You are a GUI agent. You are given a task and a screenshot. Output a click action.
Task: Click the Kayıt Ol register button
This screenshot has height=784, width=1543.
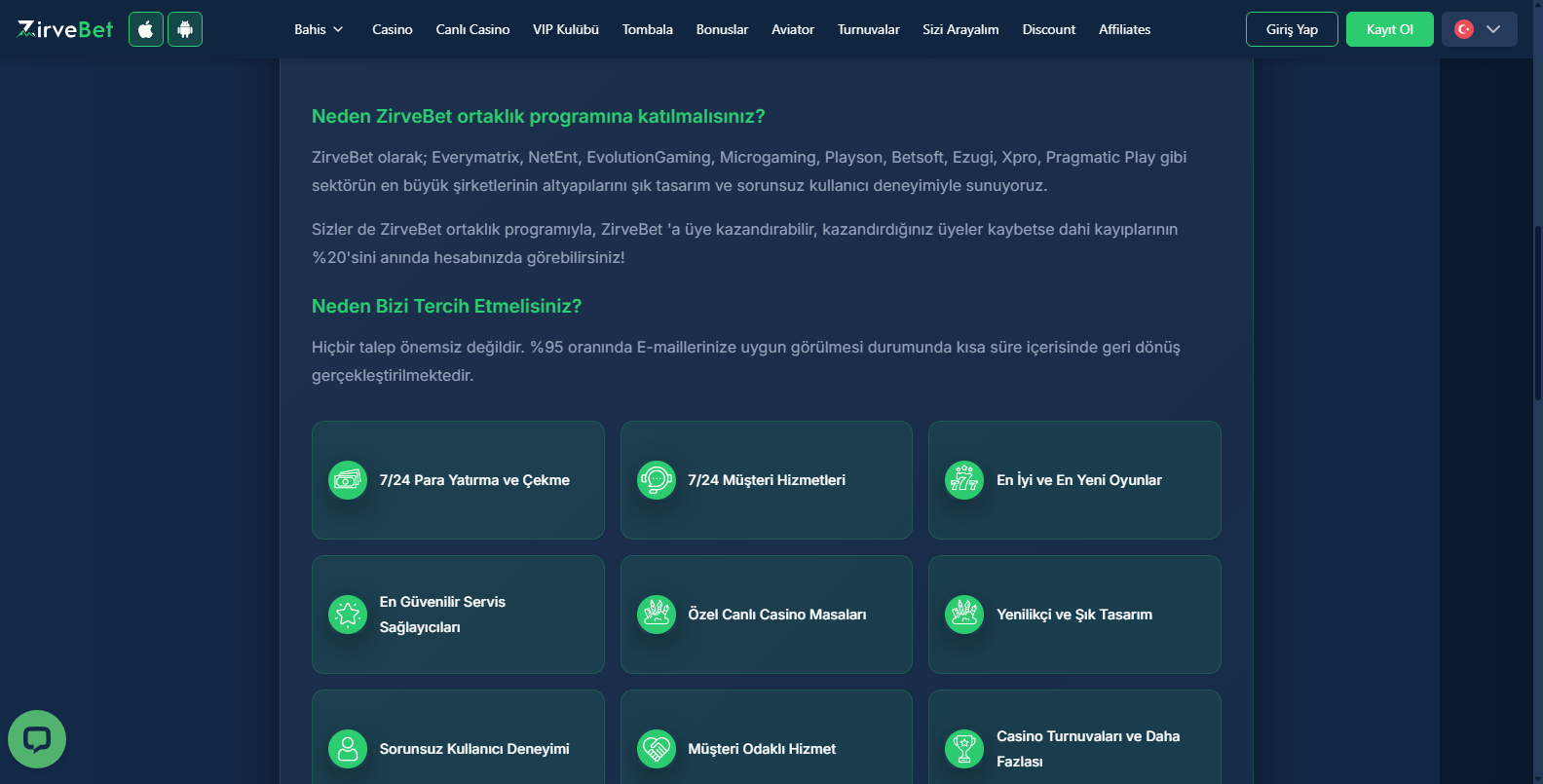click(x=1390, y=29)
